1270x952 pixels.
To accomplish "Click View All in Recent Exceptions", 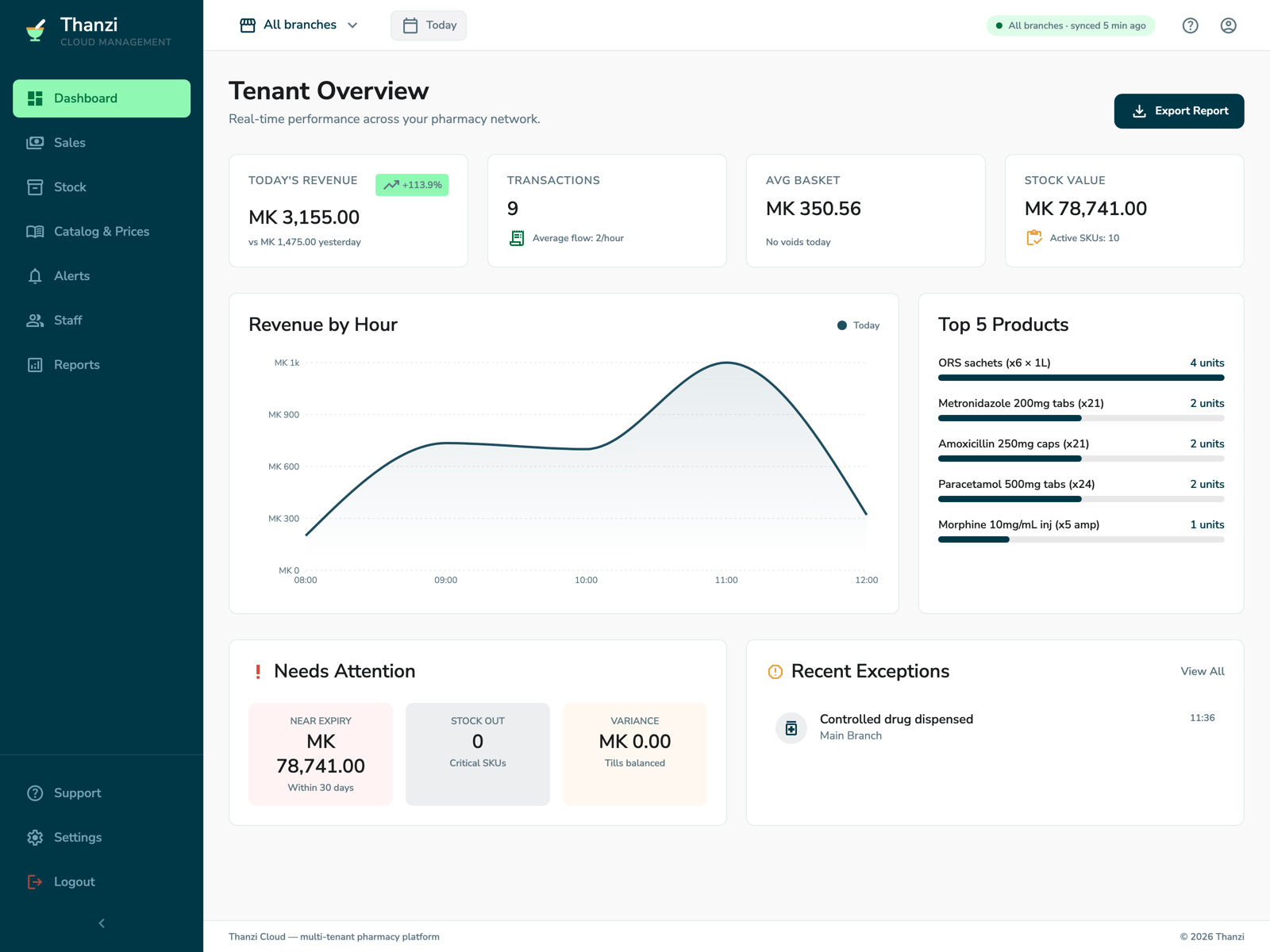I will (1203, 671).
